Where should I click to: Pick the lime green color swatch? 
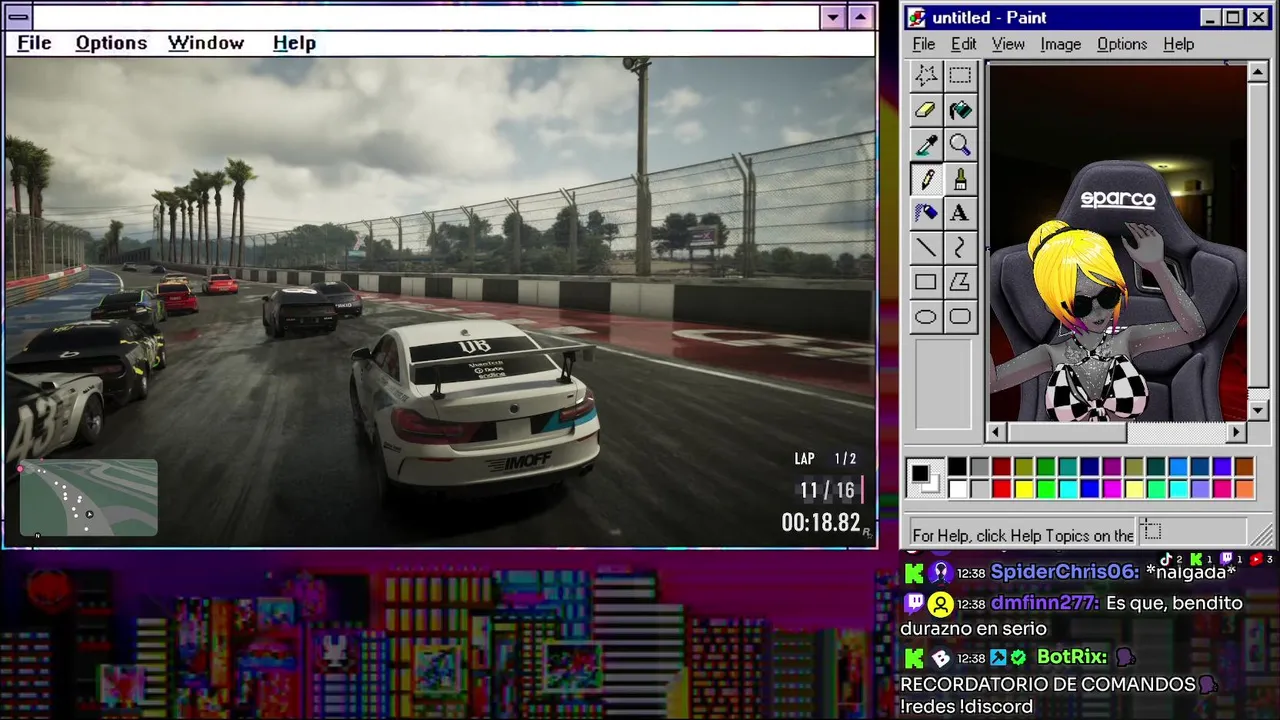(x=1045, y=489)
